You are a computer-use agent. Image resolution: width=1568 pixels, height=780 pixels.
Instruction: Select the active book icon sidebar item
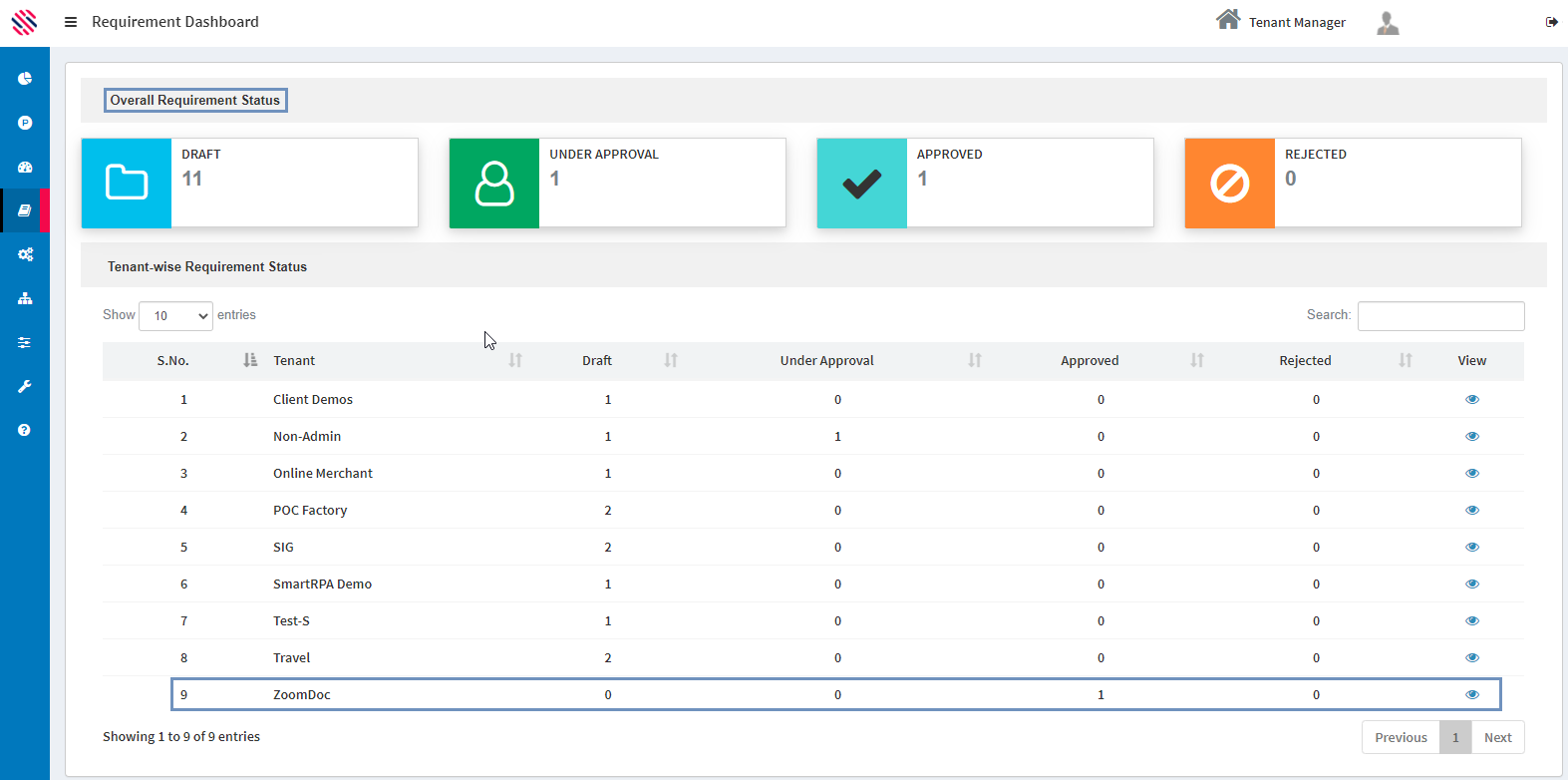(25, 210)
